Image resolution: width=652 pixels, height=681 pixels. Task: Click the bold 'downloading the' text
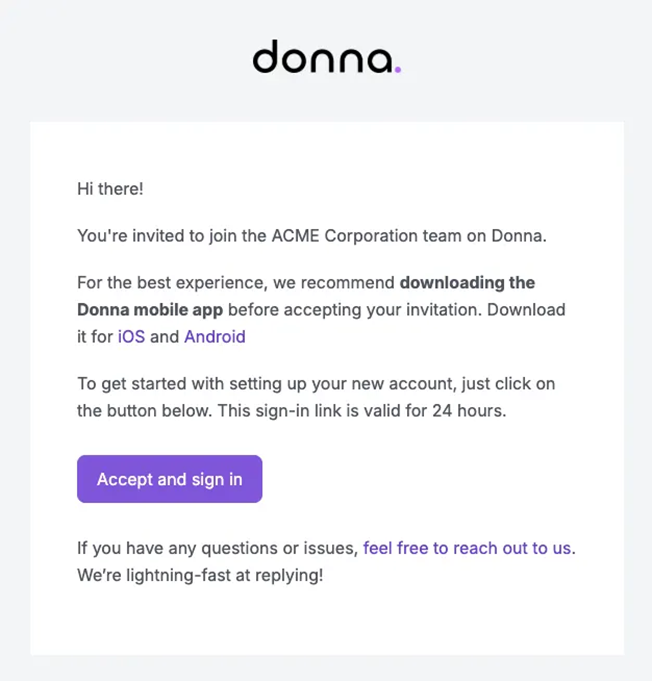coord(467,283)
